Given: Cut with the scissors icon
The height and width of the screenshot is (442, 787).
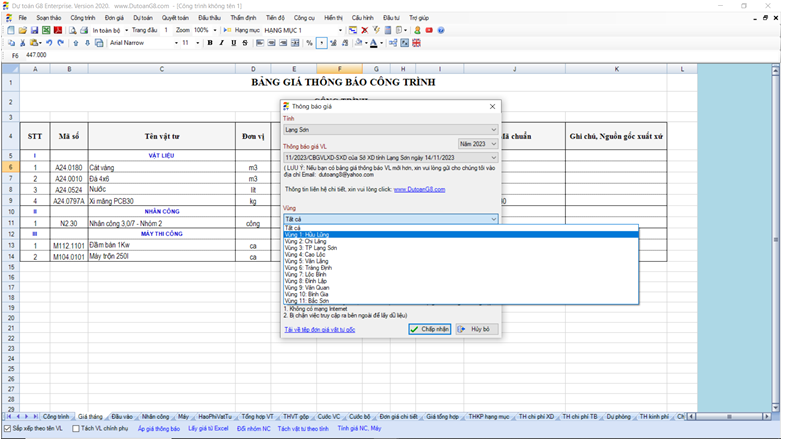Looking at the screenshot, I should pos(23,43).
